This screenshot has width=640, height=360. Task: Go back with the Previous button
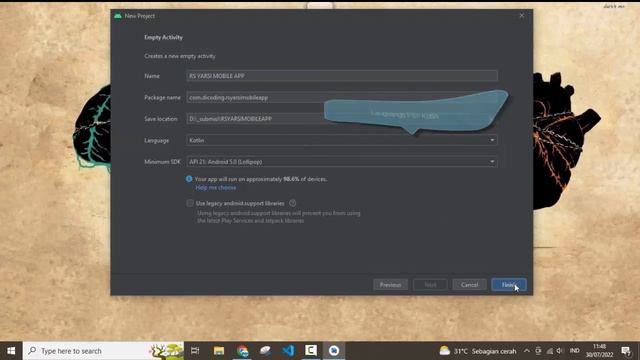(390, 285)
